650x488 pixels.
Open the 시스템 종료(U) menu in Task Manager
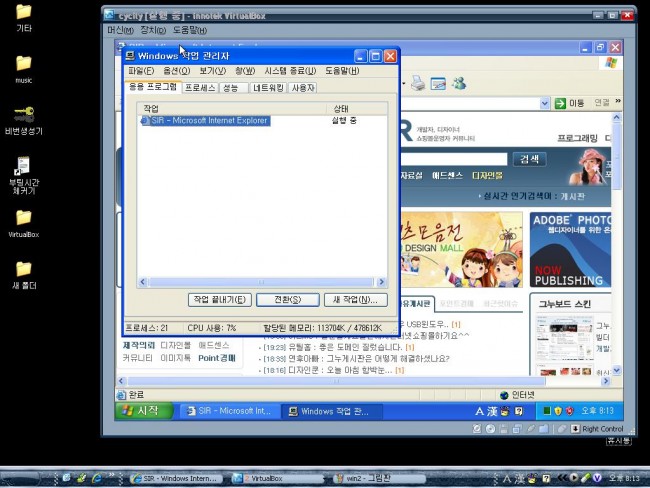[x=291, y=71]
